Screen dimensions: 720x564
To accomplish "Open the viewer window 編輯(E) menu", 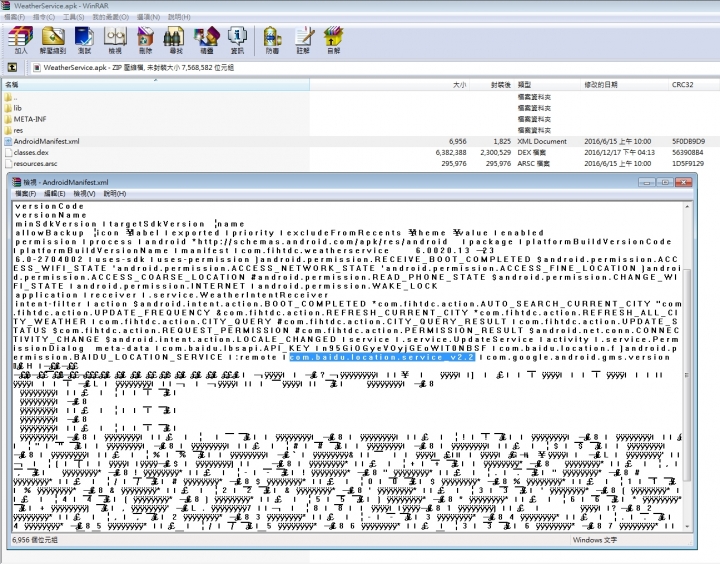I will tap(55, 194).
